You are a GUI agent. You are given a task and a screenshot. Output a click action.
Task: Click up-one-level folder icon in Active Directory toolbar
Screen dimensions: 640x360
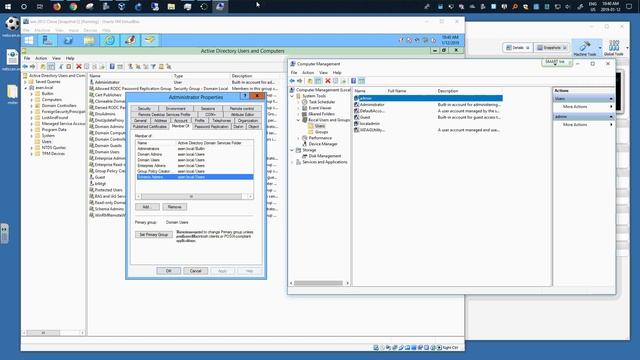[42, 67]
